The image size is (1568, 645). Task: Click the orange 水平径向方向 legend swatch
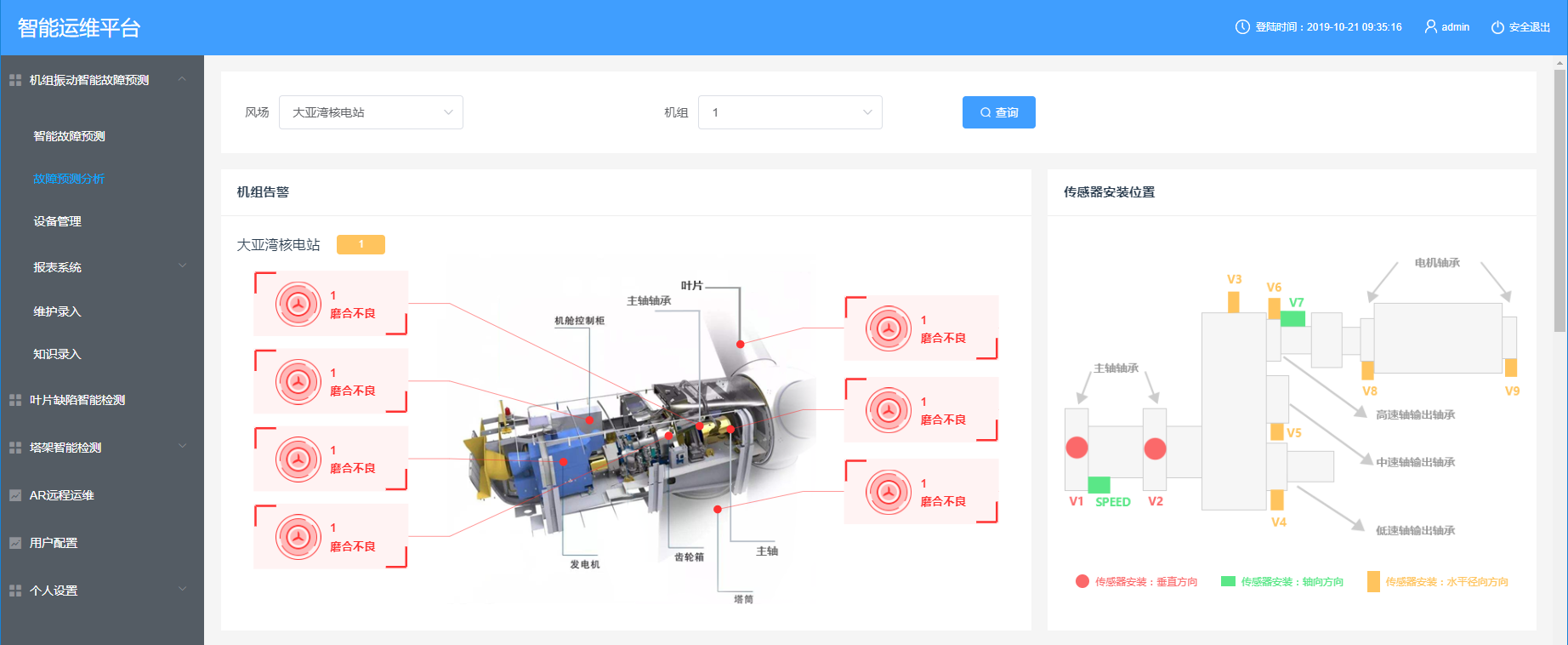(1373, 581)
